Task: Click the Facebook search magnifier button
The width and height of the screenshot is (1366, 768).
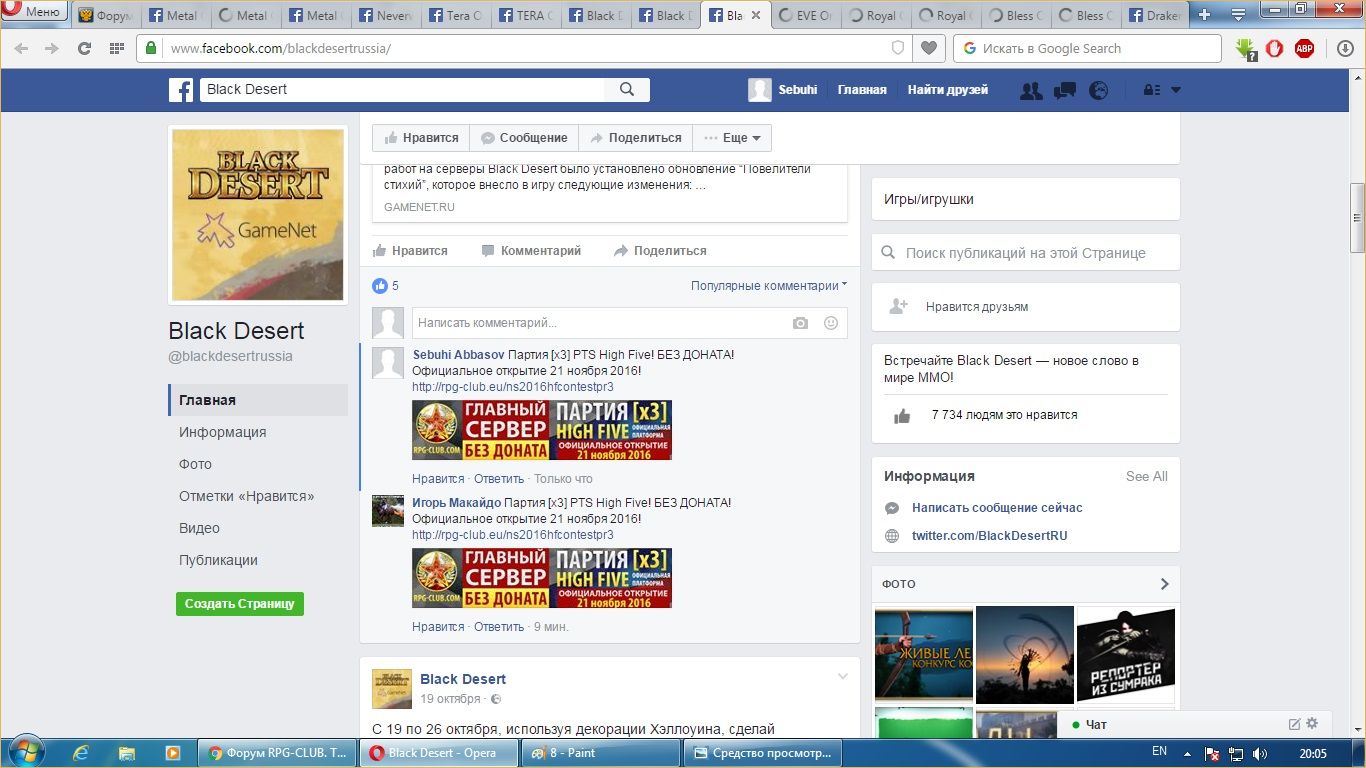Action: pos(627,89)
